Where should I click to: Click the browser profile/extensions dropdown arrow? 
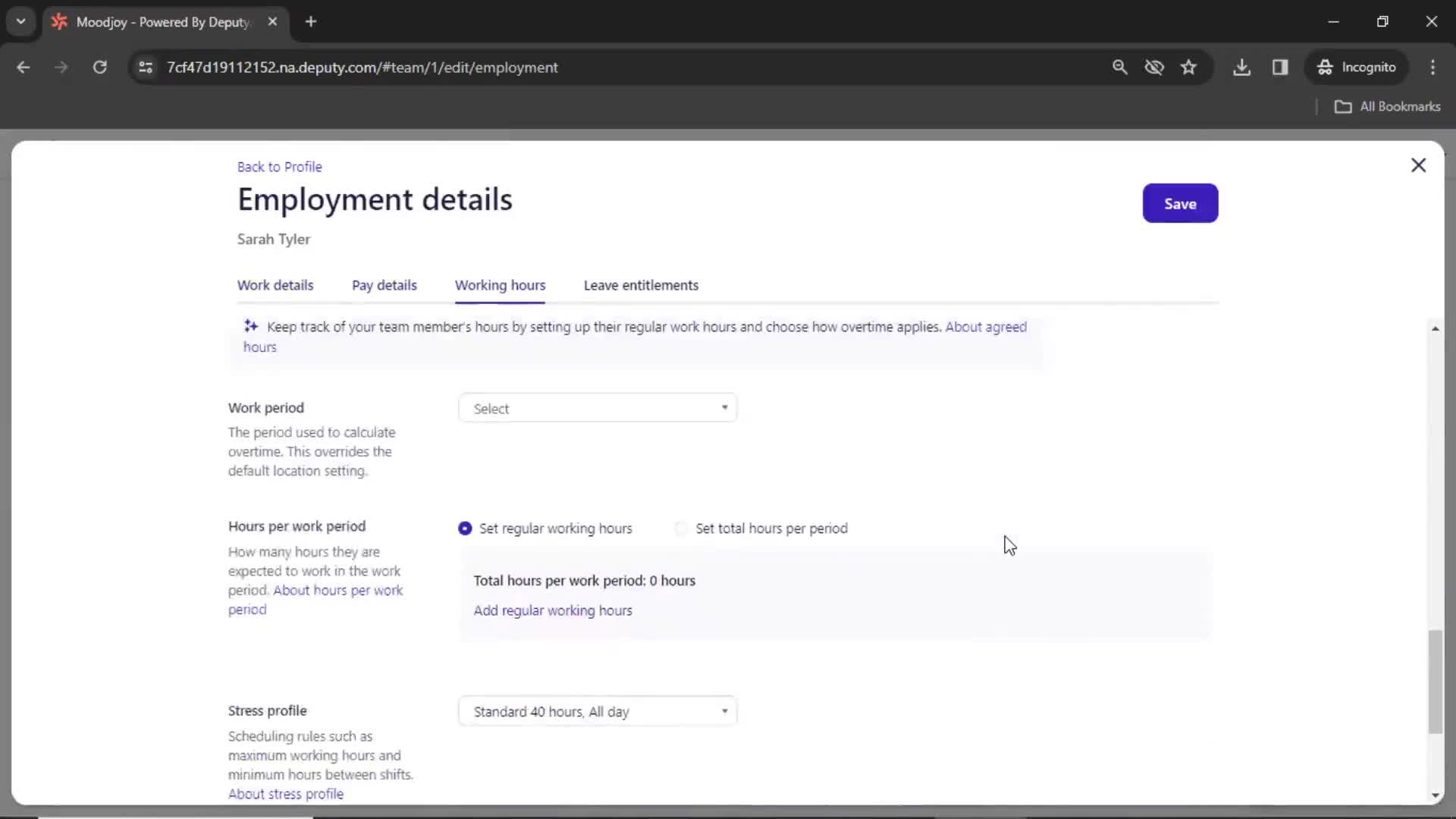[x=20, y=21]
